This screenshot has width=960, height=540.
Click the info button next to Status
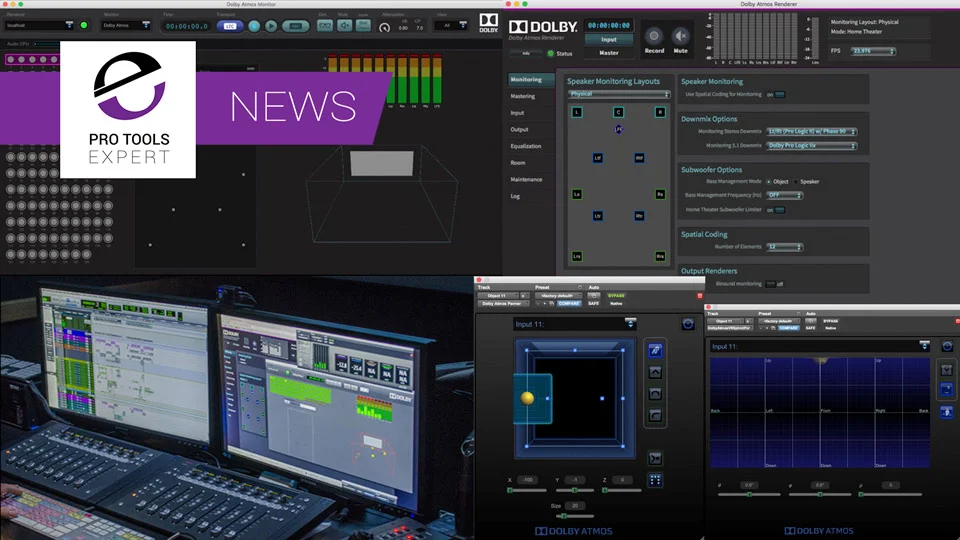click(x=525, y=53)
